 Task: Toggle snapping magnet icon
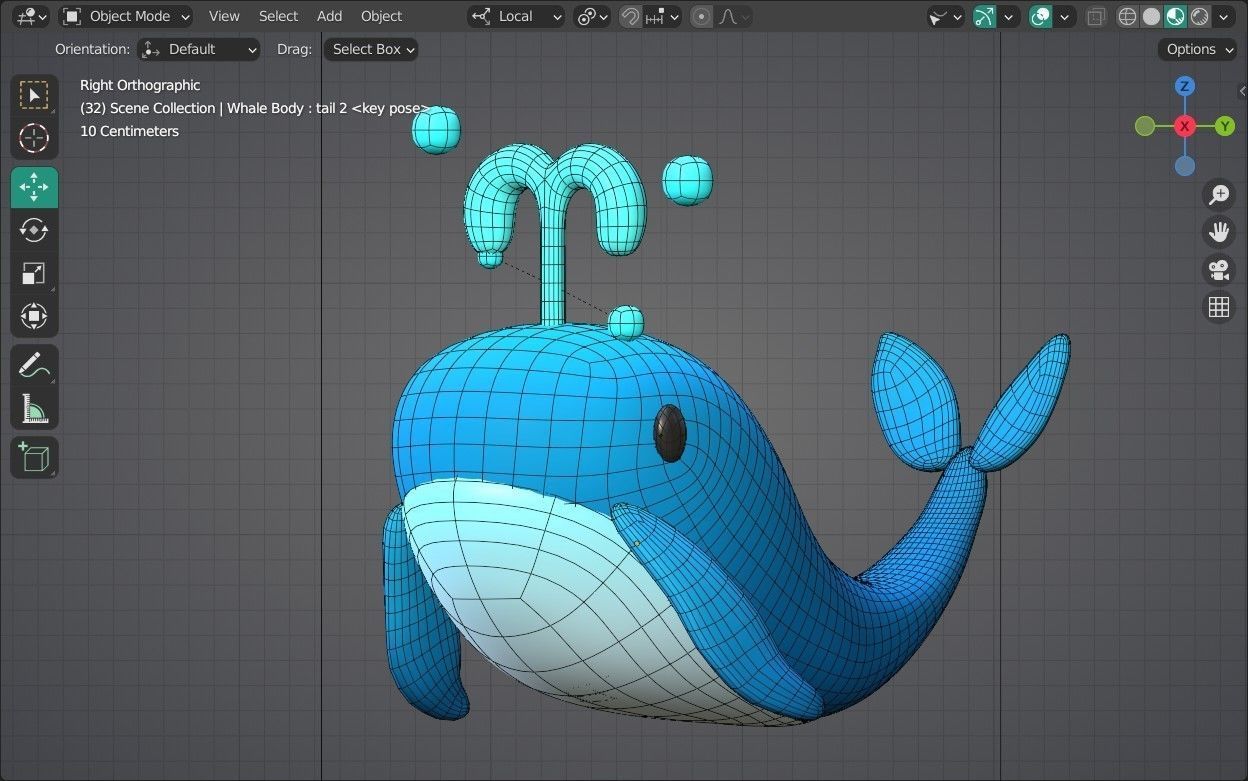click(x=630, y=16)
